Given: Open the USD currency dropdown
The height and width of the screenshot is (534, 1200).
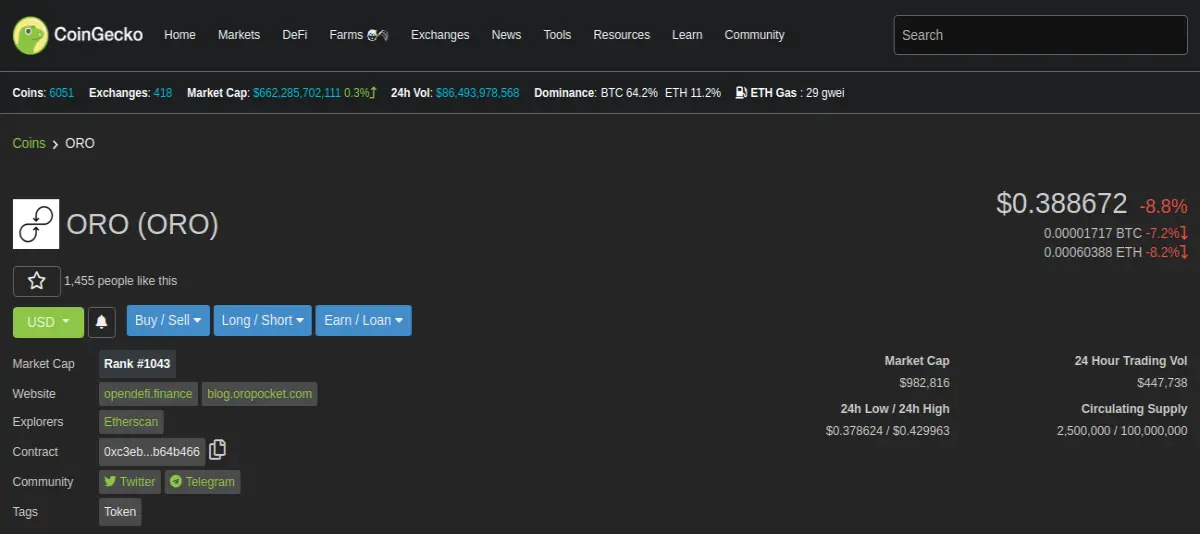Looking at the screenshot, I should 48,321.
